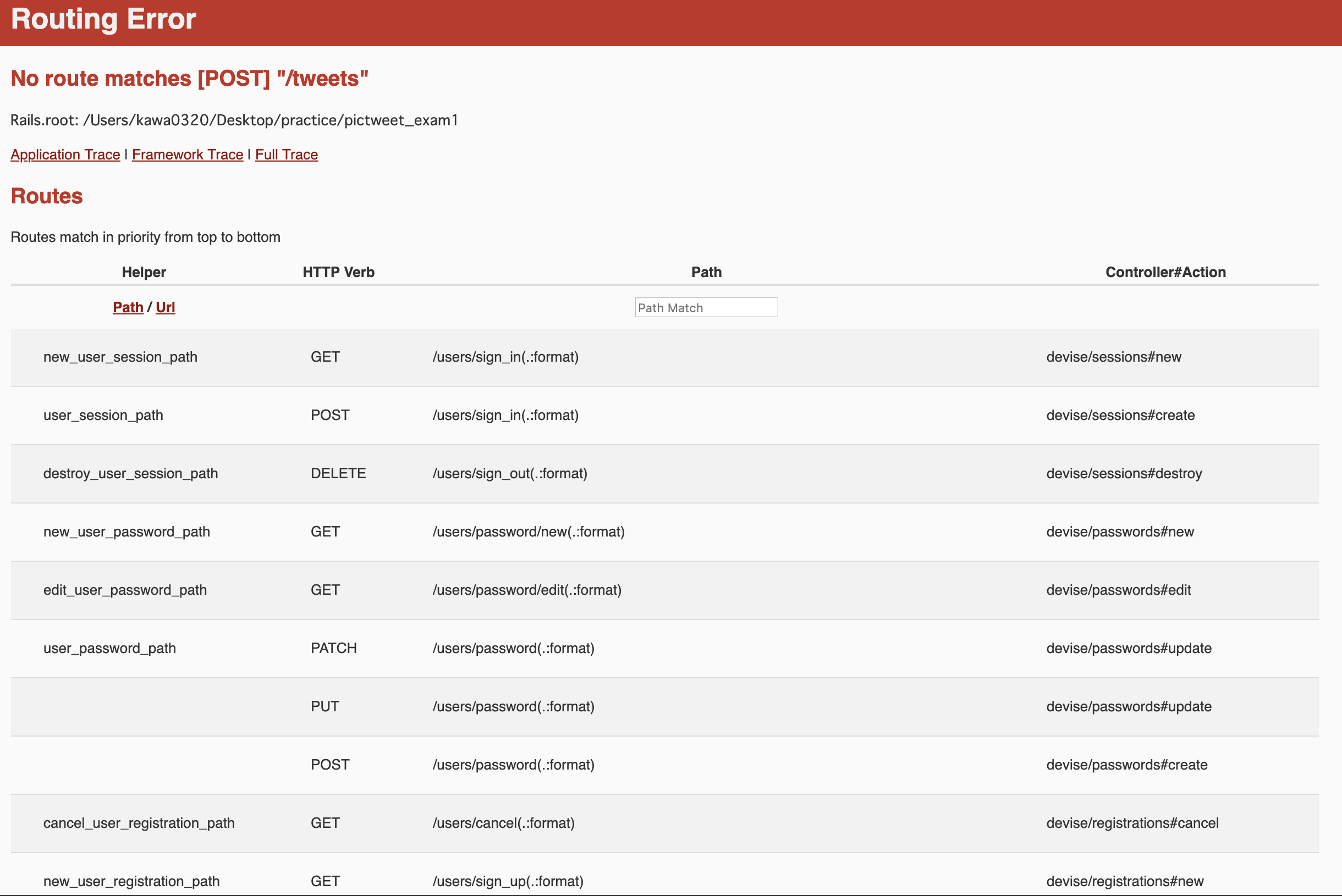This screenshot has height=896, width=1342.
Task: Click the Controller#Action column header
Action: [1165, 272]
